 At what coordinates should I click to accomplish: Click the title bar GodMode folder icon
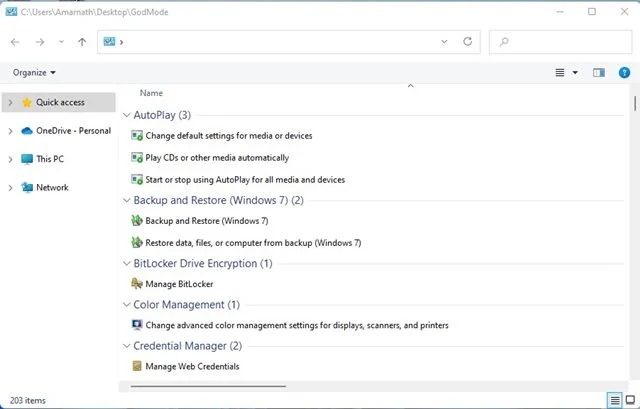11,12
